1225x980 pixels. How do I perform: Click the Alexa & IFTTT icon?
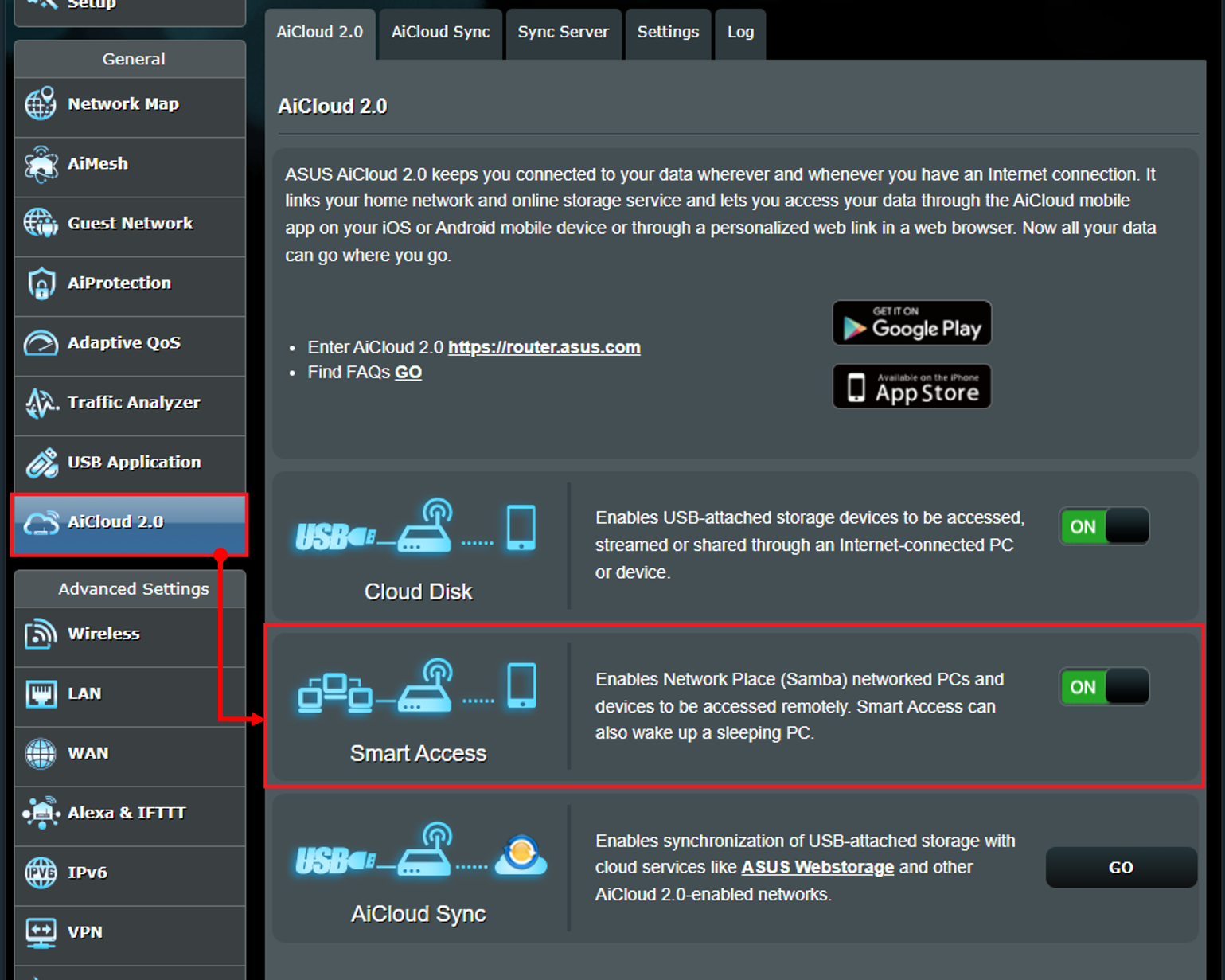pyautogui.click(x=41, y=814)
